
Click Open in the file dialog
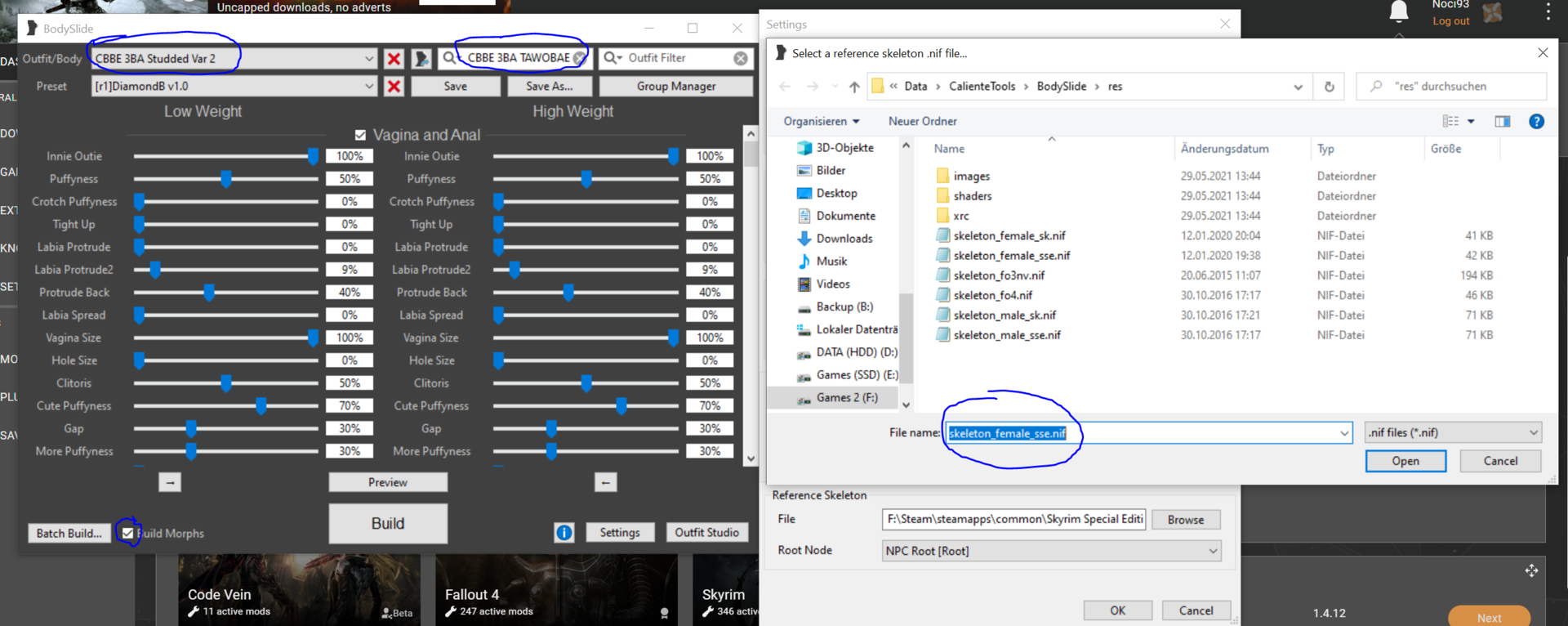[x=1405, y=461]
